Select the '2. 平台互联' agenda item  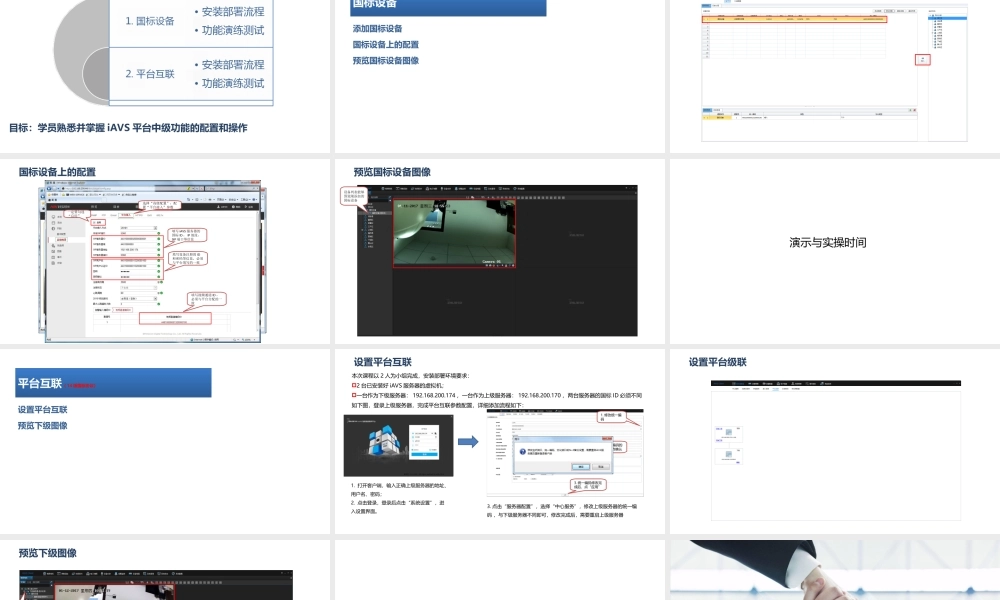150,74
